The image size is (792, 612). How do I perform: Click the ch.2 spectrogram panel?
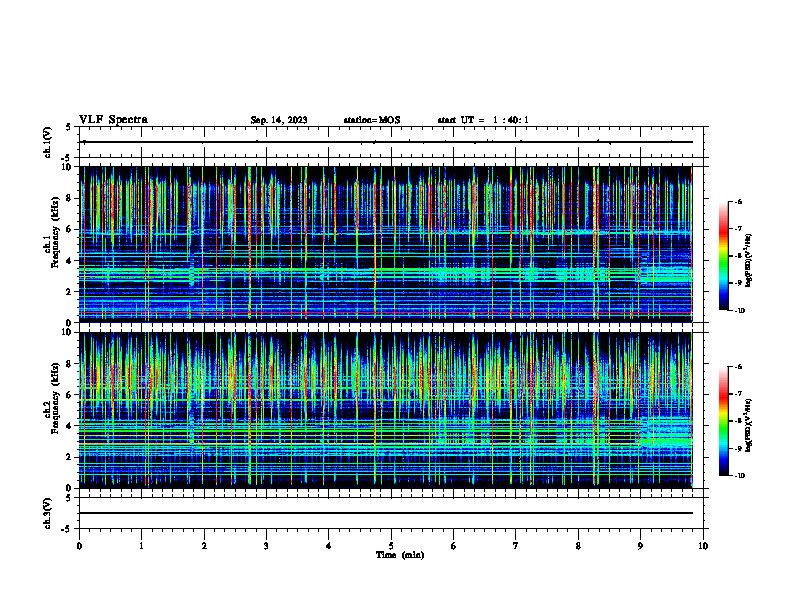pos(386,410)
